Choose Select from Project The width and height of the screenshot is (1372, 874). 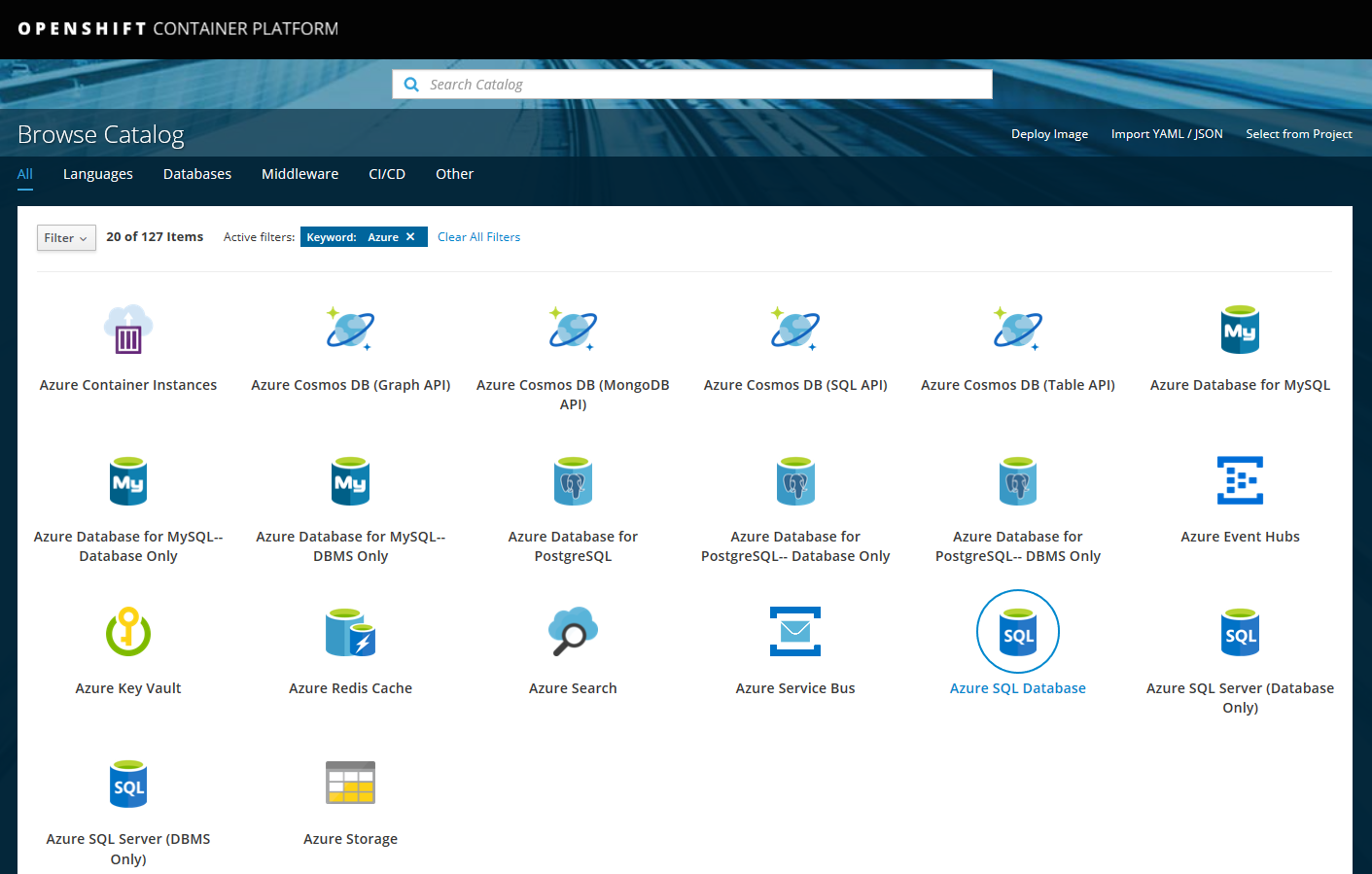pos(1299,134)
